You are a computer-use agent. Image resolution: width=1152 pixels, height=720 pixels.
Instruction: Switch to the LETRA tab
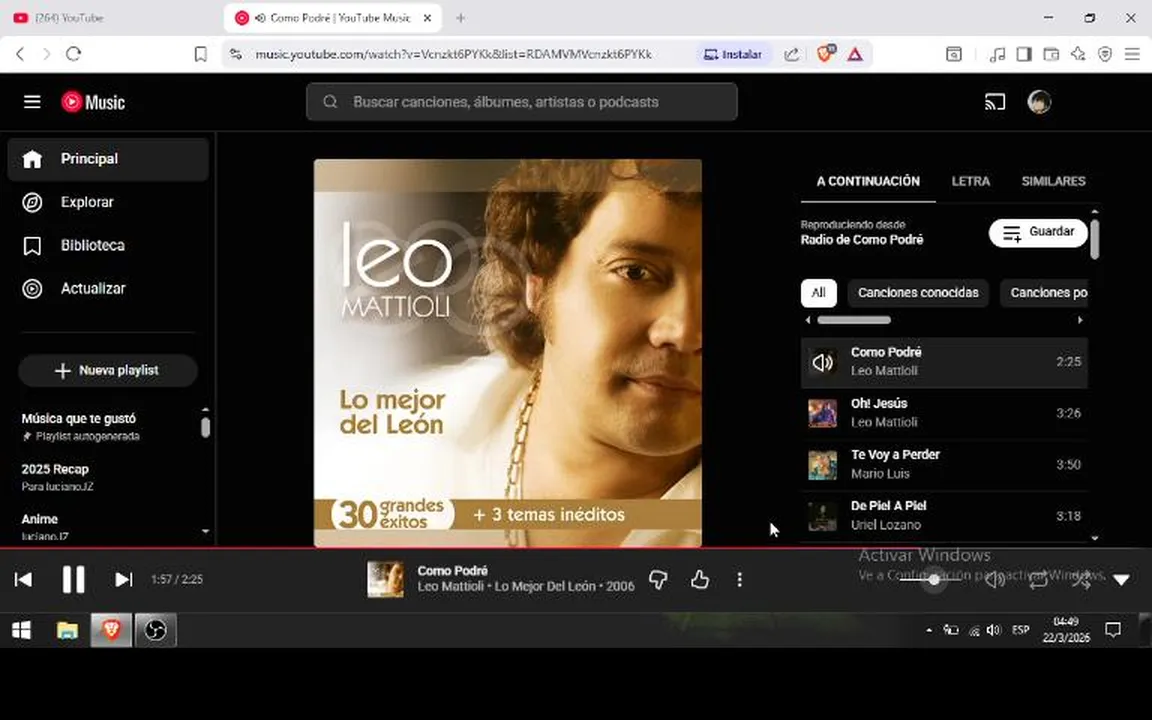coord(971,181)
